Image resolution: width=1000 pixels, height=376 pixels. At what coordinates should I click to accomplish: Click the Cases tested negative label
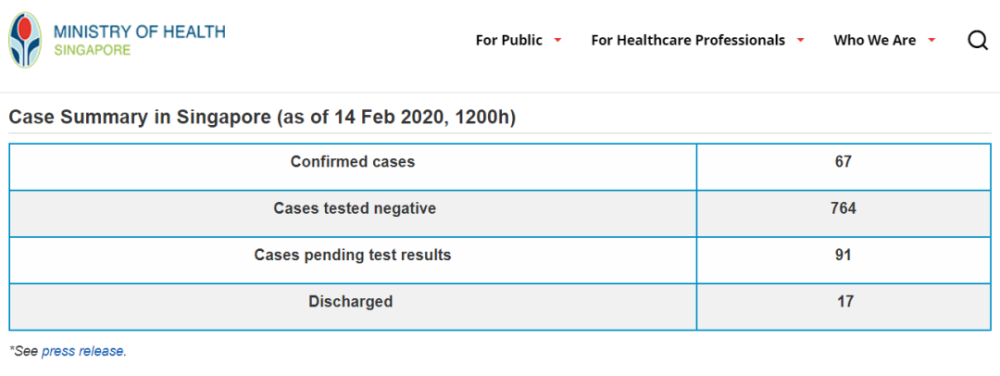tap(355, 208)
